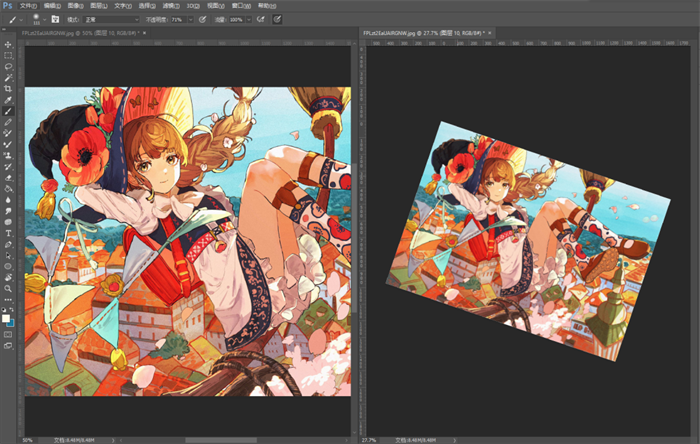Toggle the brush settings panel button
The width and height of the screenshot is (700, 444).
55,19
